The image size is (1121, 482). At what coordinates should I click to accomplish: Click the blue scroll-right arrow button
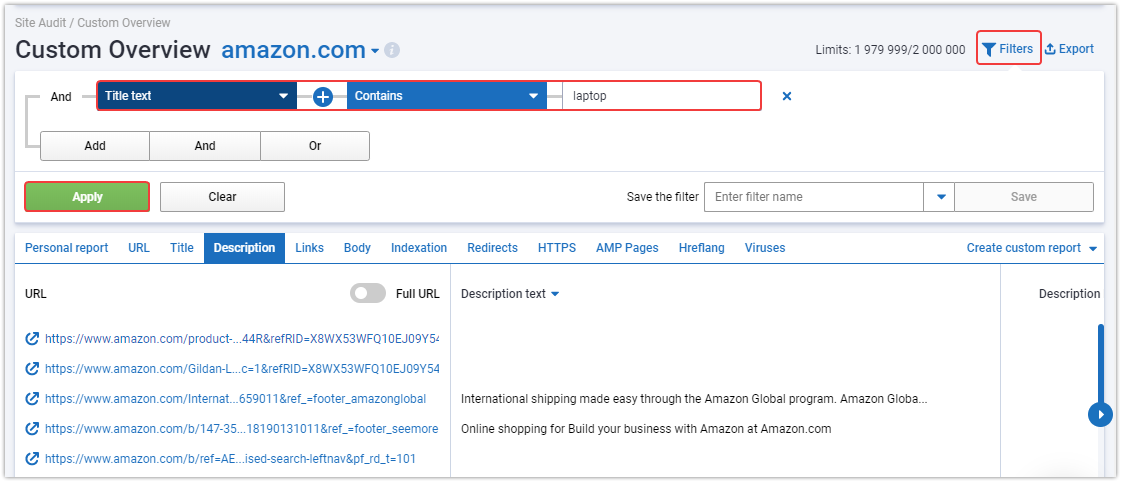click(x=1100, y=414)
